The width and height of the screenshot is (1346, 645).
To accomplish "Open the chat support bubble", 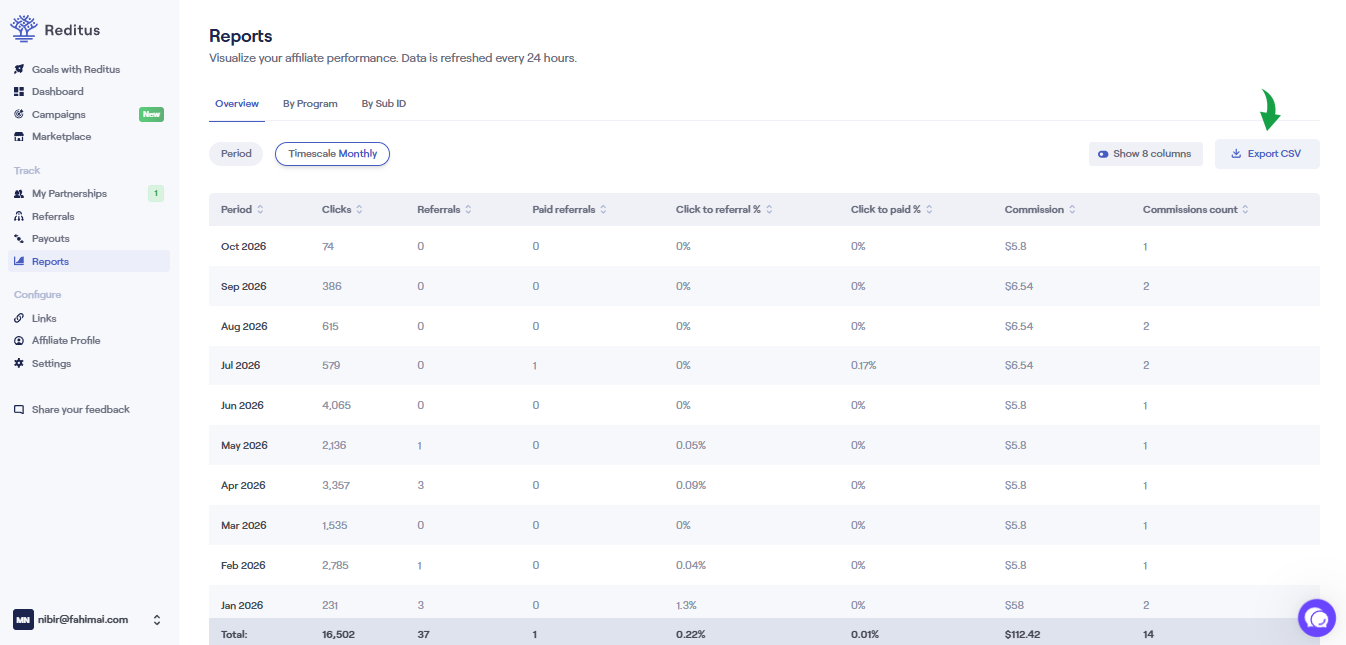I will click(1317, 617).
